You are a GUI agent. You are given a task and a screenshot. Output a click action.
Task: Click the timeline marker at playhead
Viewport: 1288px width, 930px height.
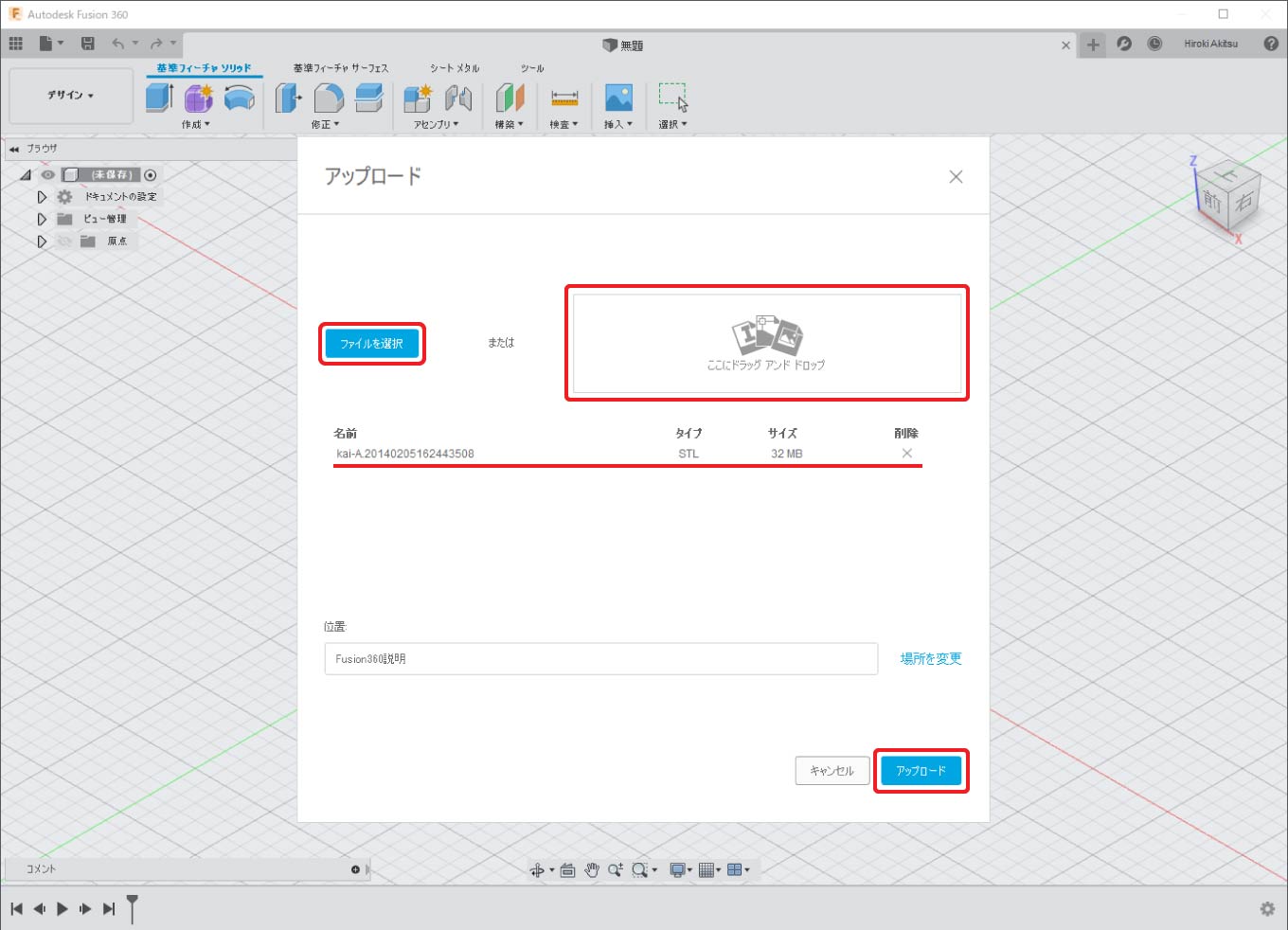[133, 906]
